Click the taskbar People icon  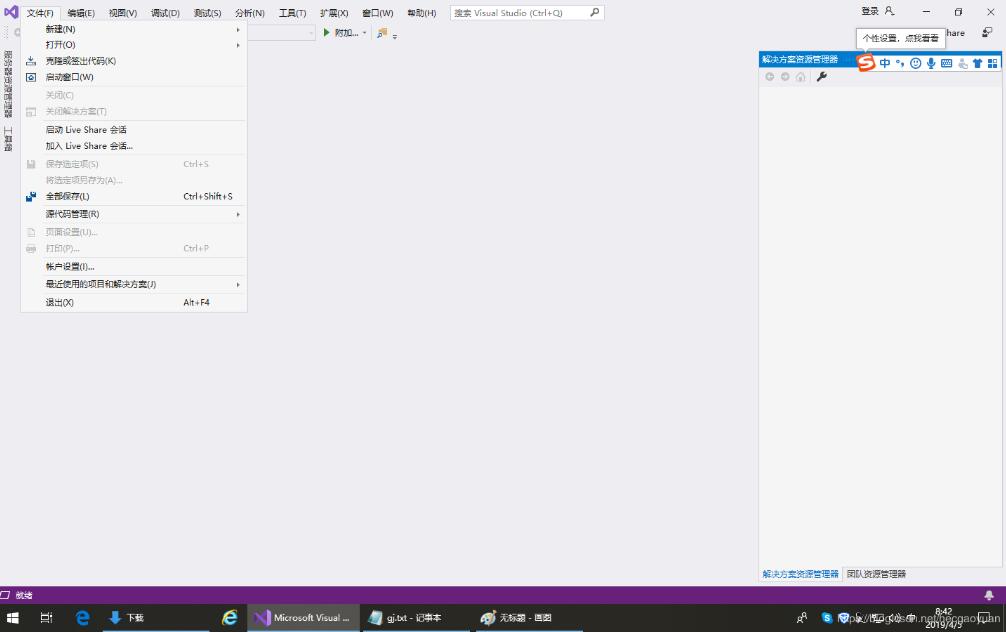[802, 618]
